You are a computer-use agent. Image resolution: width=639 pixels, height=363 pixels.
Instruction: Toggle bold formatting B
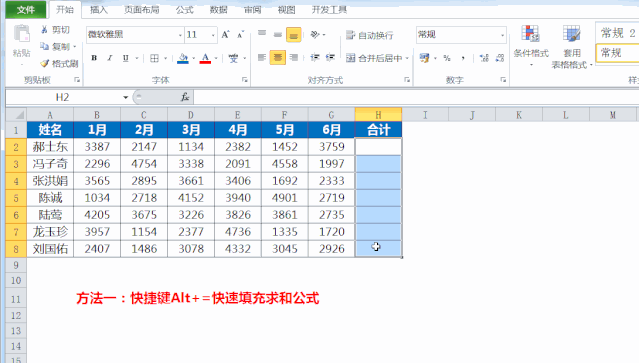94,58
